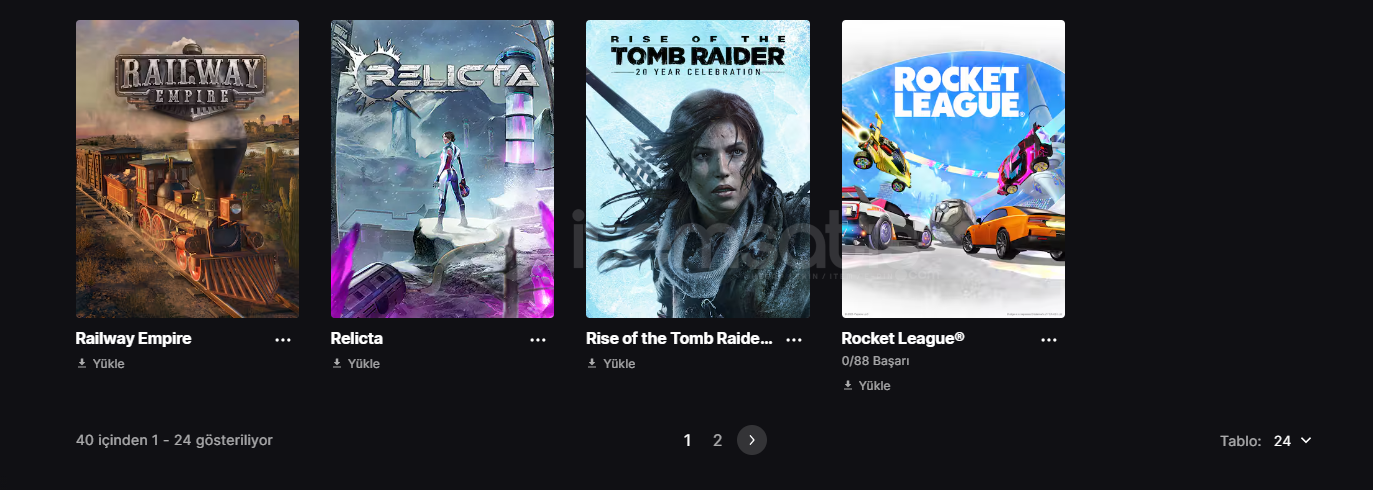This screenshot has height=490, width=1373.
Task: Click download icon under Railway Empire
Action: 82,364
